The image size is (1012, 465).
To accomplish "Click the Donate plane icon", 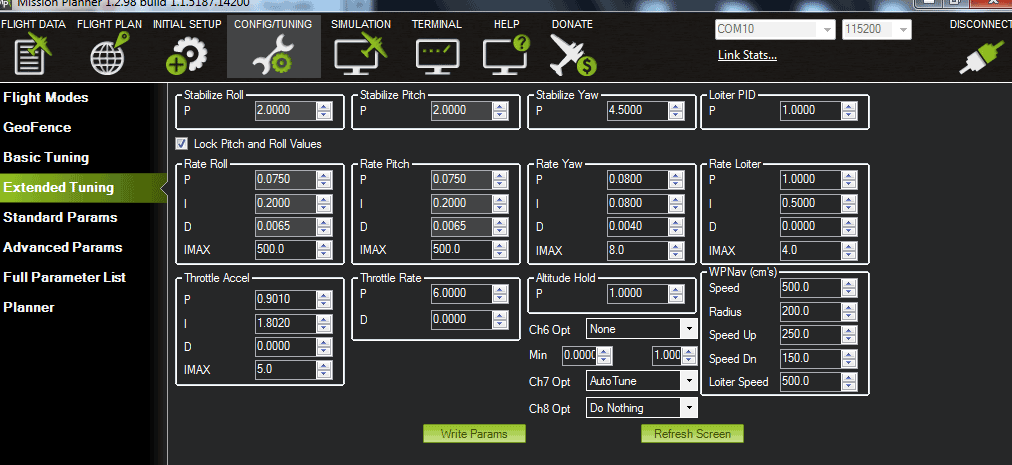I will (572, 56).
